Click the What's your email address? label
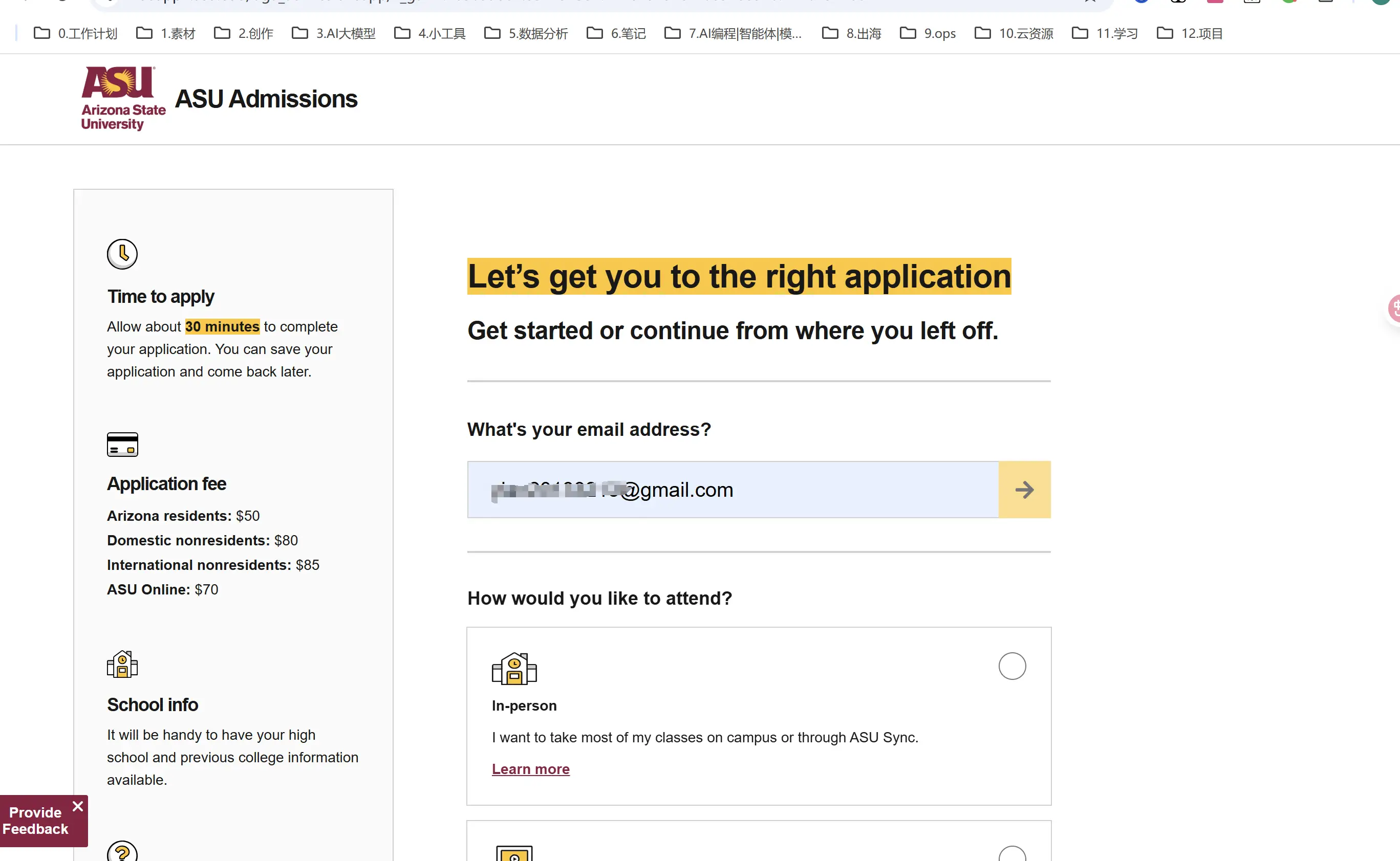 coord(589,429)
